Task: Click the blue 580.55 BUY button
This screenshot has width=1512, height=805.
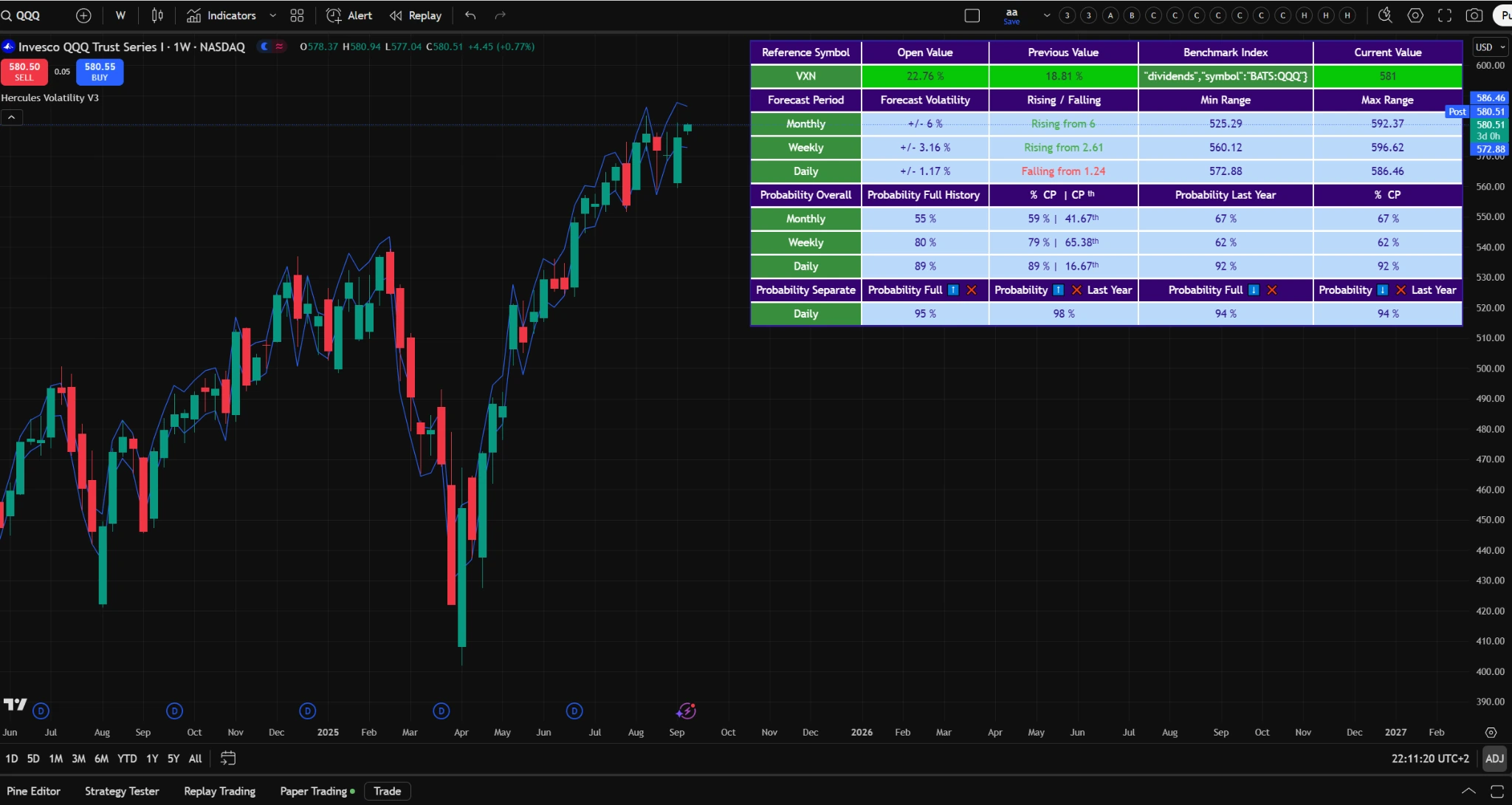Action: coord(100,72)
